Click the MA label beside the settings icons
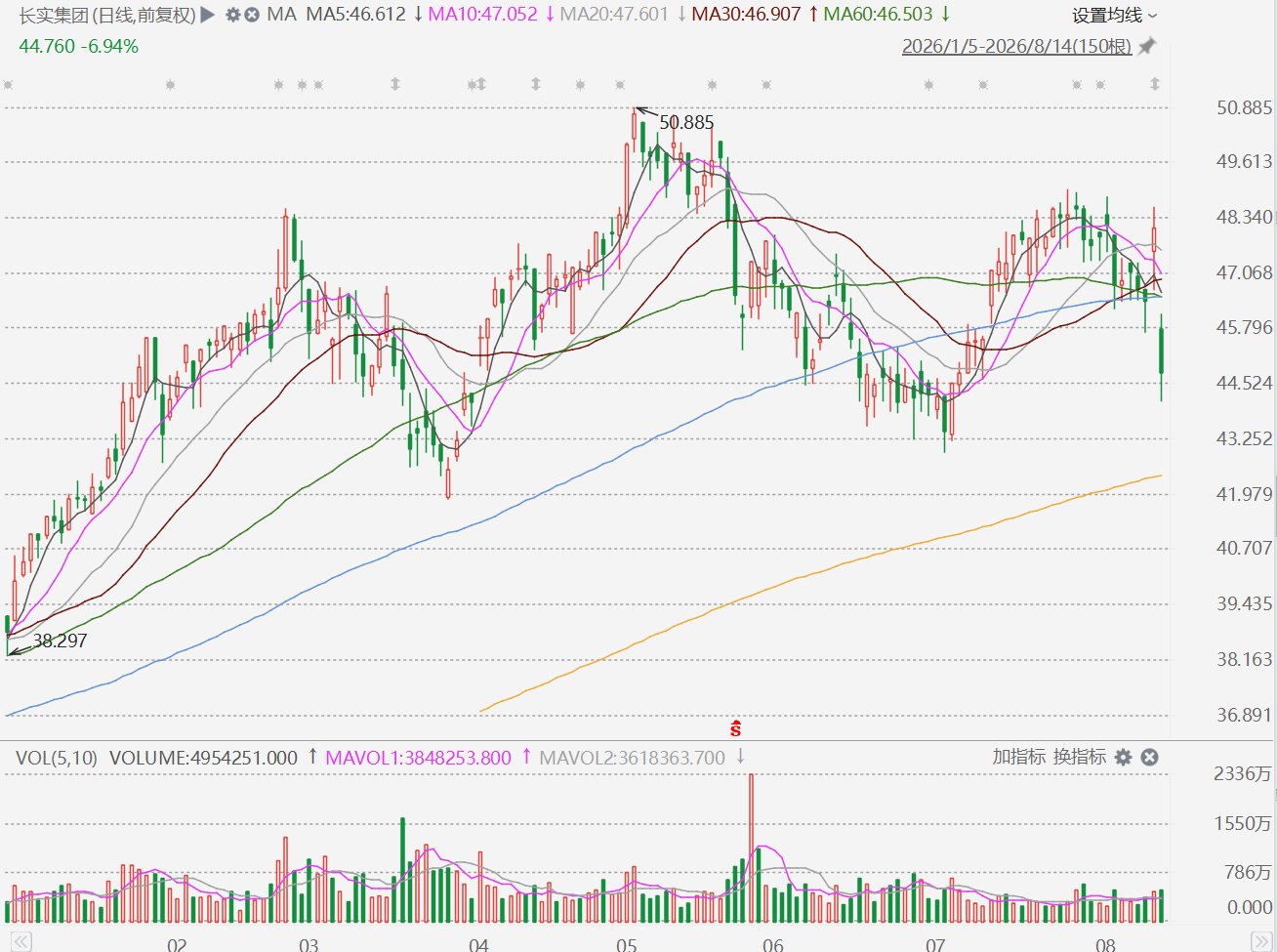The image size is (1277, 952). (281, 15)
